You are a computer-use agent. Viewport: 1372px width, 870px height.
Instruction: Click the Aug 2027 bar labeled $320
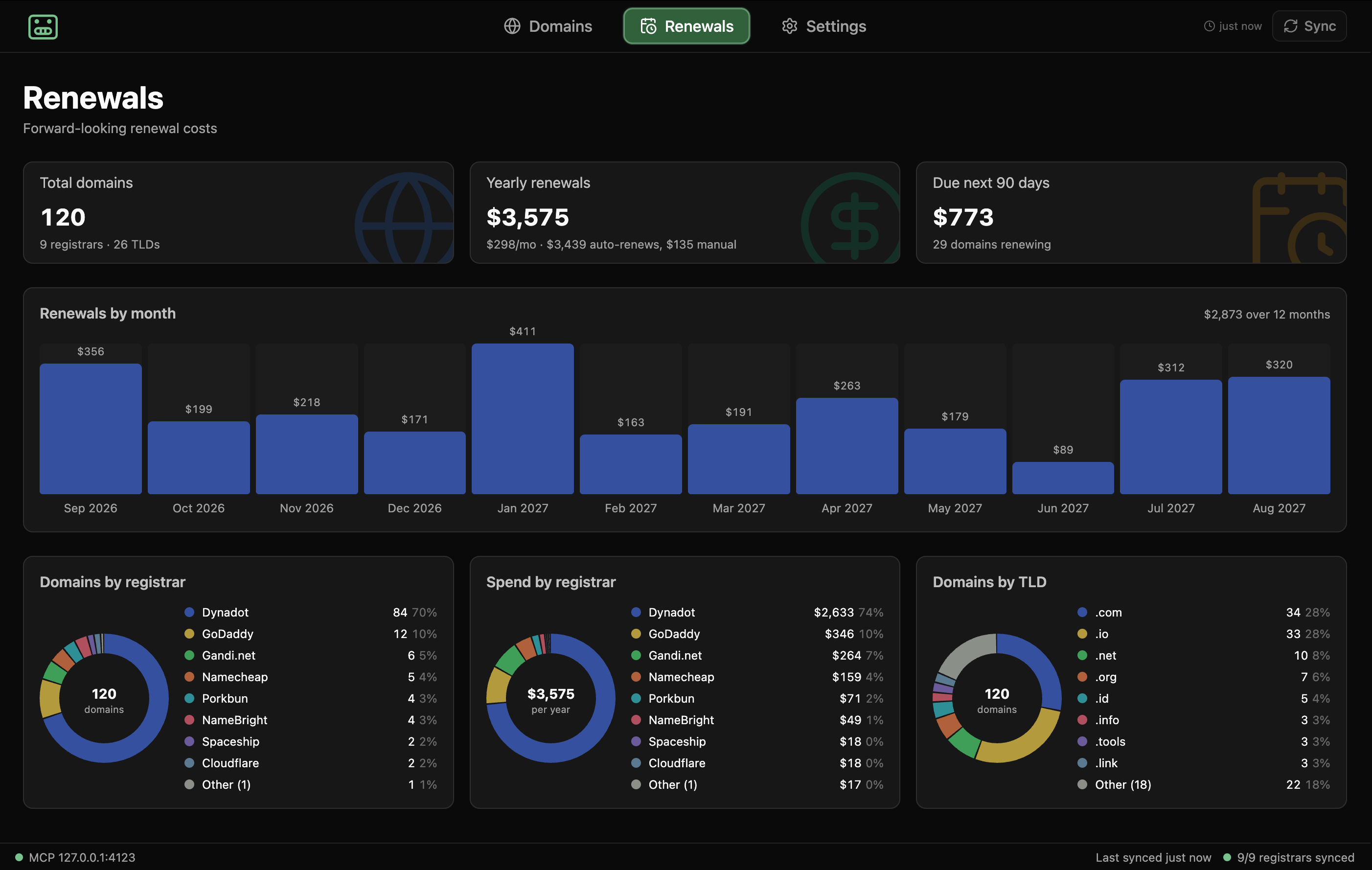click(1279, 435)
